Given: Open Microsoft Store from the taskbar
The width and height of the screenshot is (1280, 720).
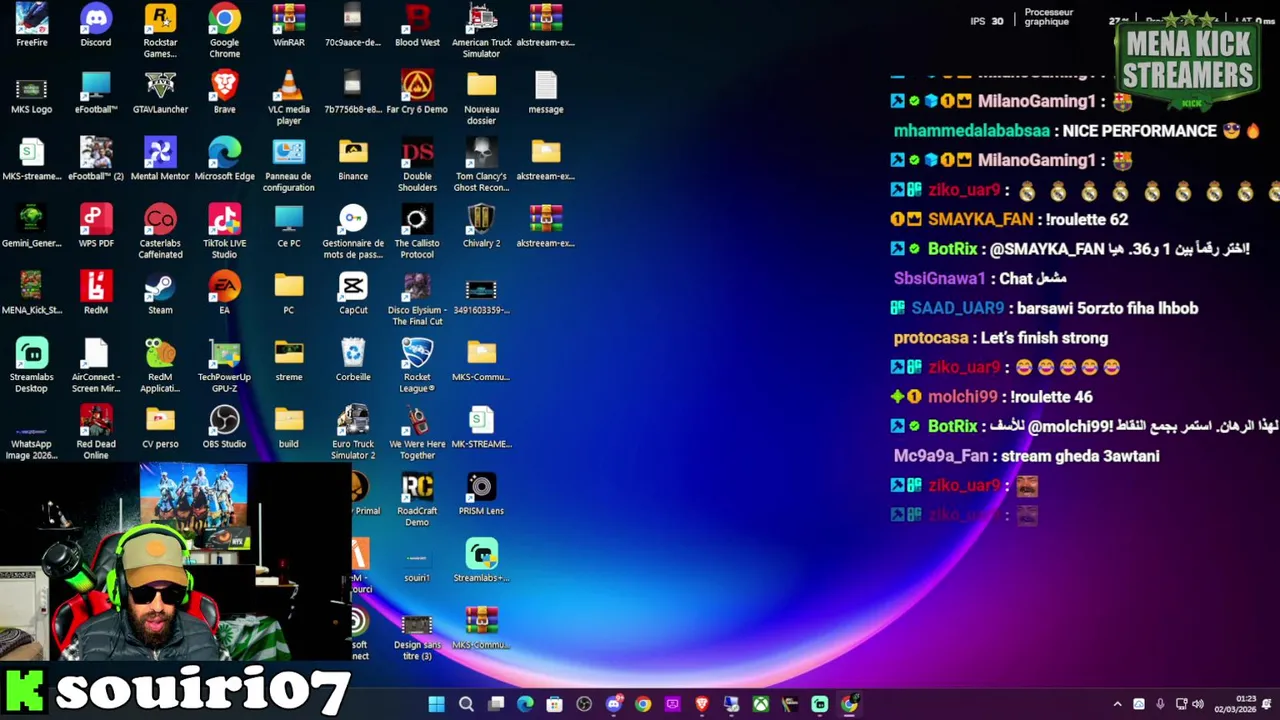Looking at the screenshot, I should [x=555, y=704].
